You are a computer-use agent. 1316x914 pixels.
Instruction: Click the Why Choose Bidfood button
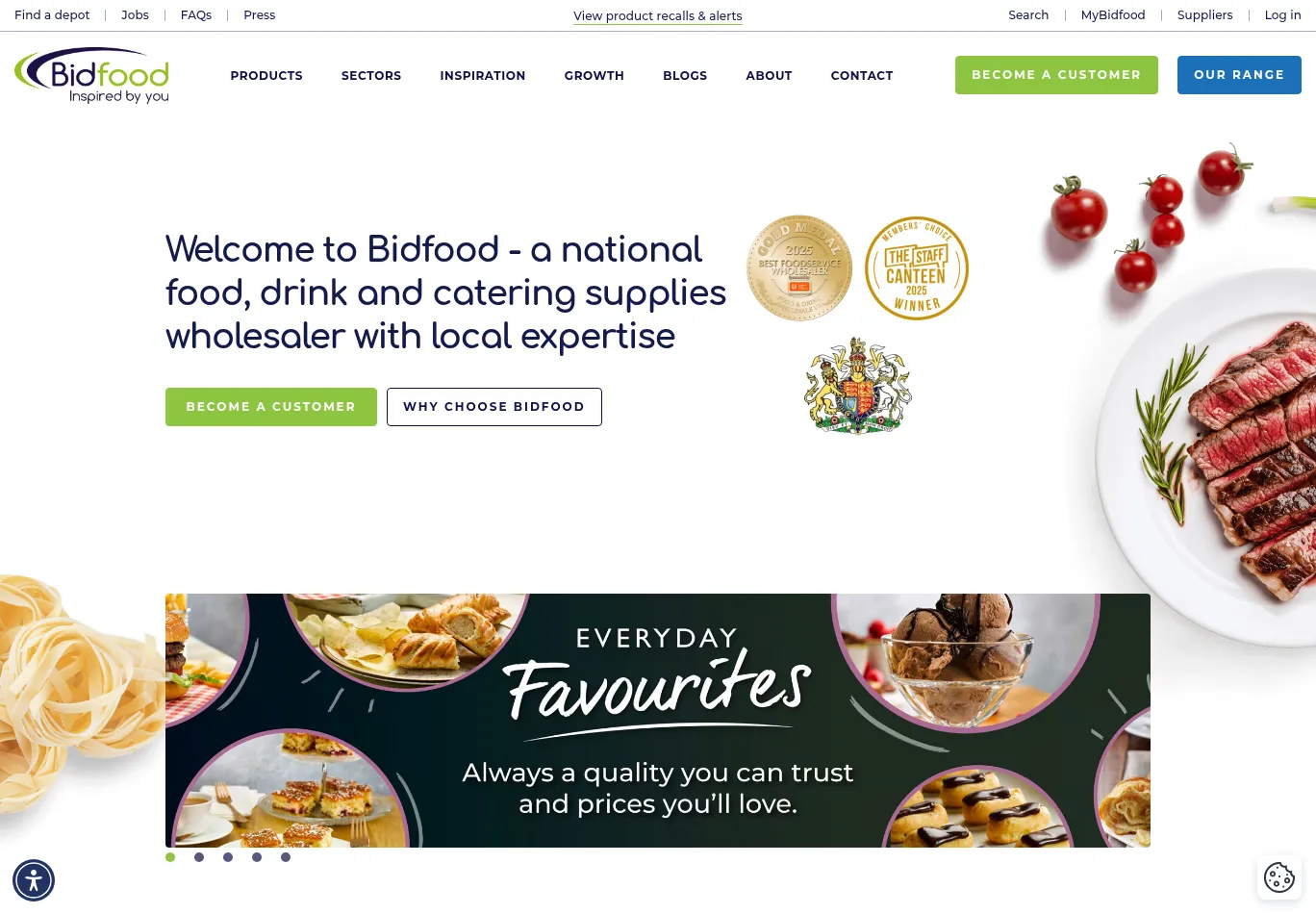click(494, 407)
